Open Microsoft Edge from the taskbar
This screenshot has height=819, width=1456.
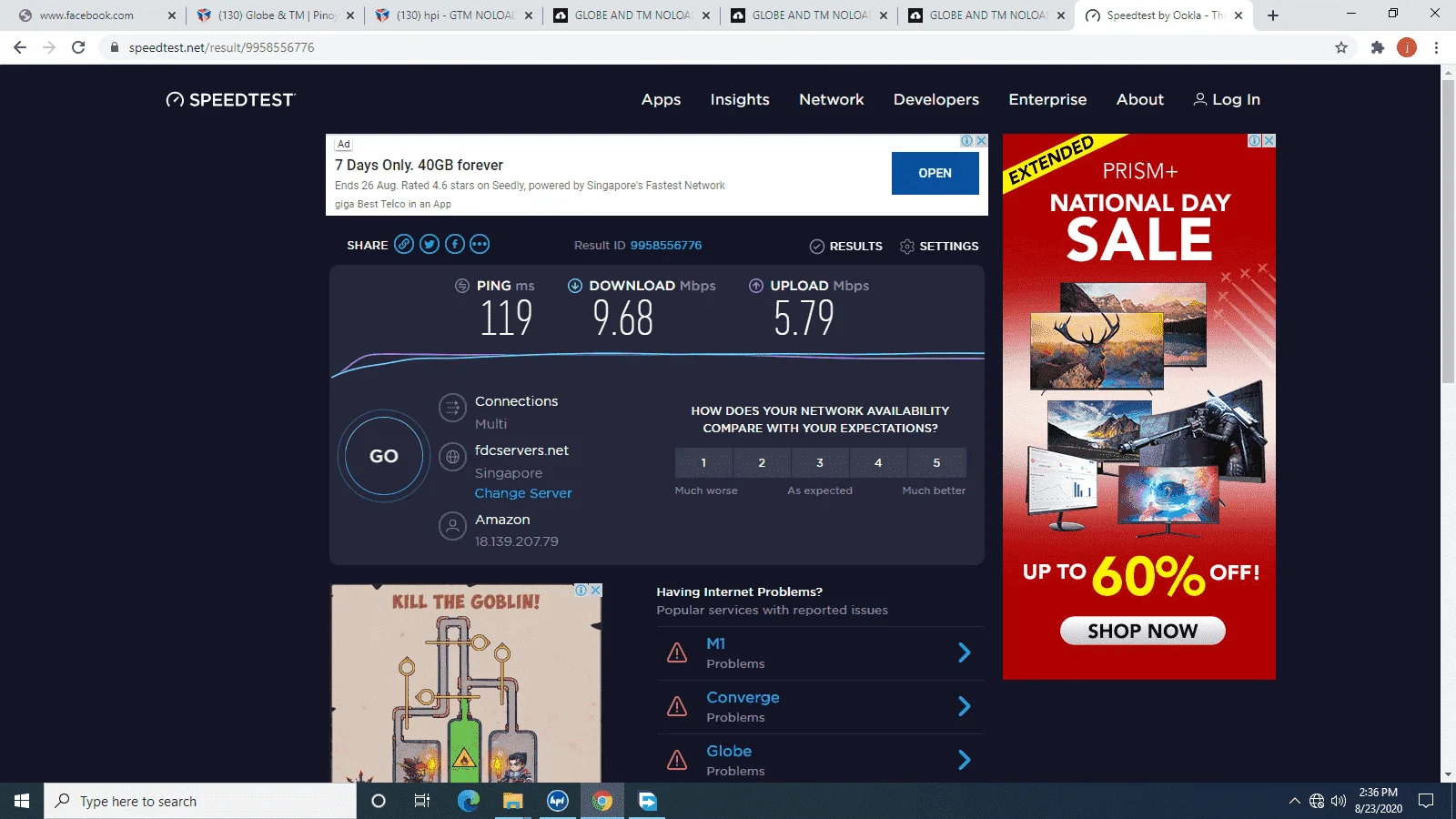tap(468, 801)
